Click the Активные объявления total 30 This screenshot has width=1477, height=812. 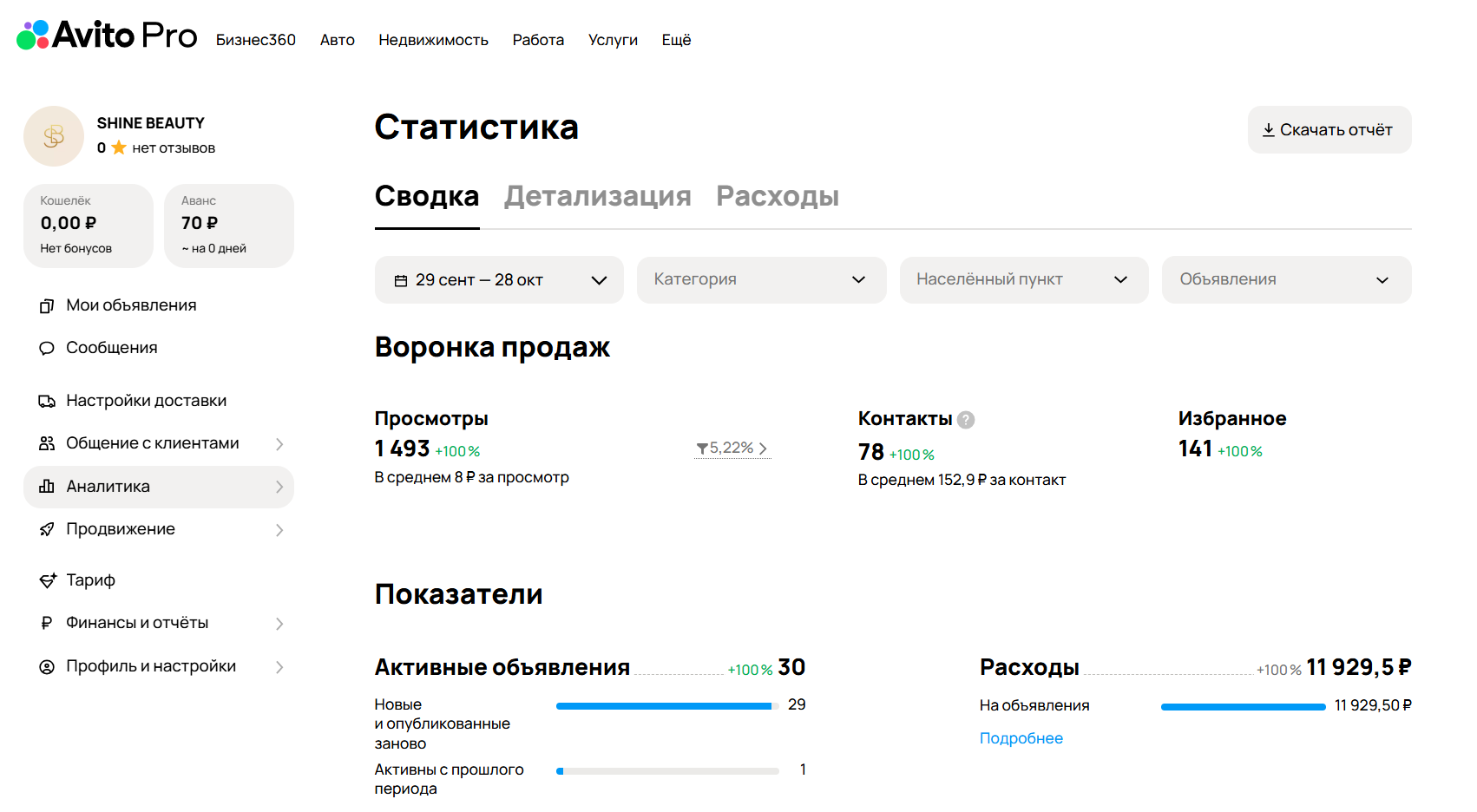791,667
